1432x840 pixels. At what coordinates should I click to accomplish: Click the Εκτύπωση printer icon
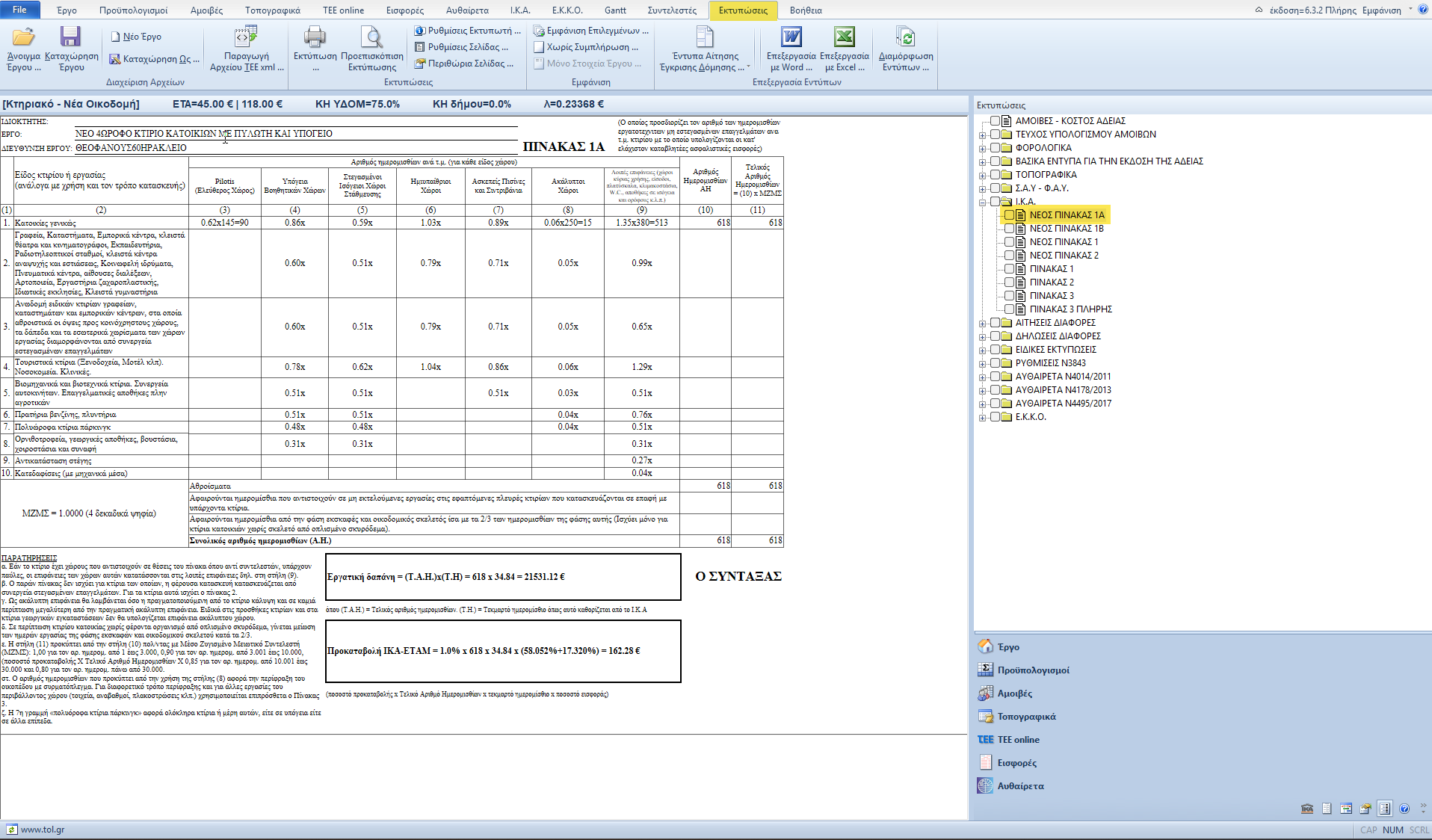click(315, 37)
